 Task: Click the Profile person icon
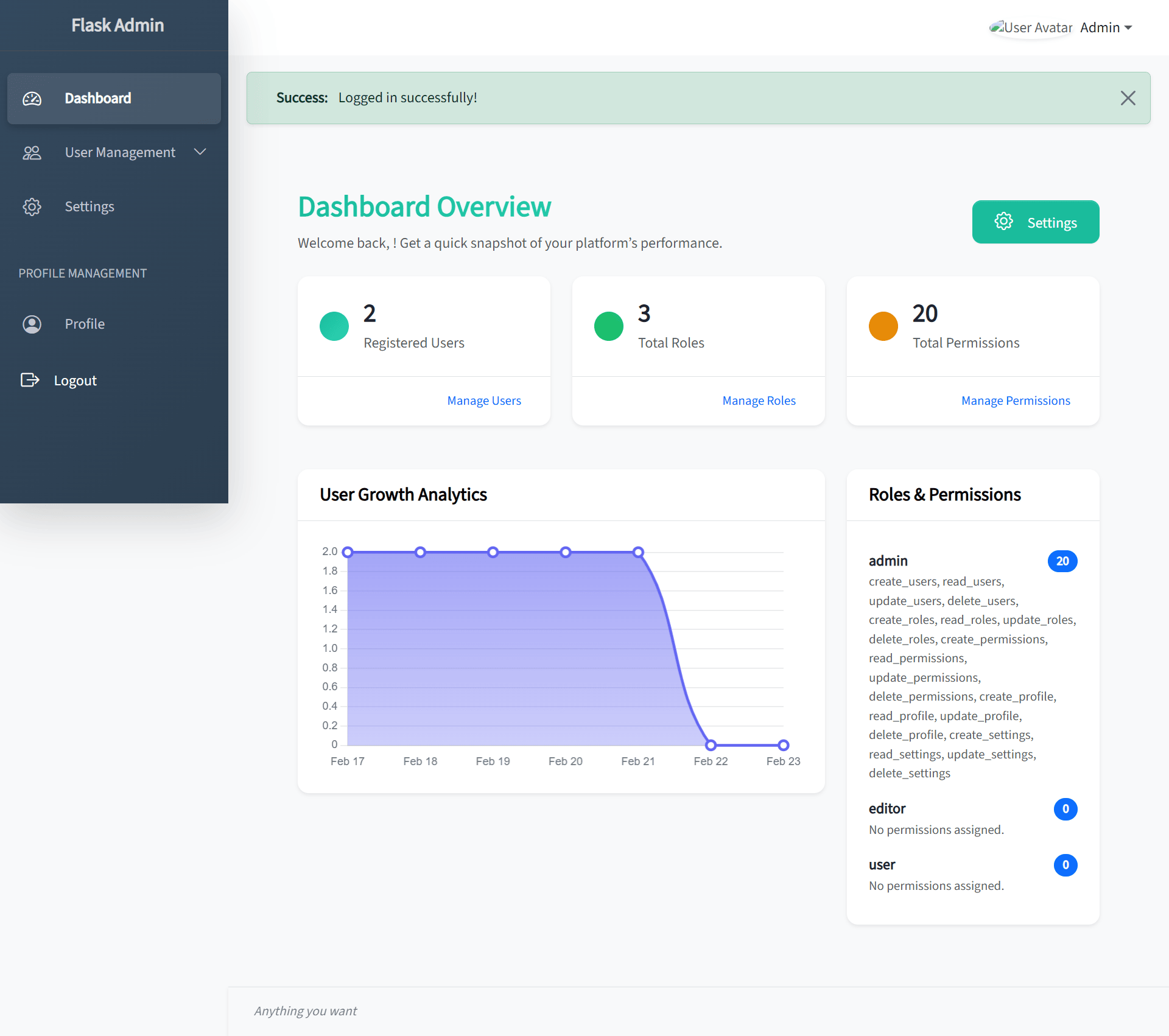pyautogui.click(x=32, y=324)
